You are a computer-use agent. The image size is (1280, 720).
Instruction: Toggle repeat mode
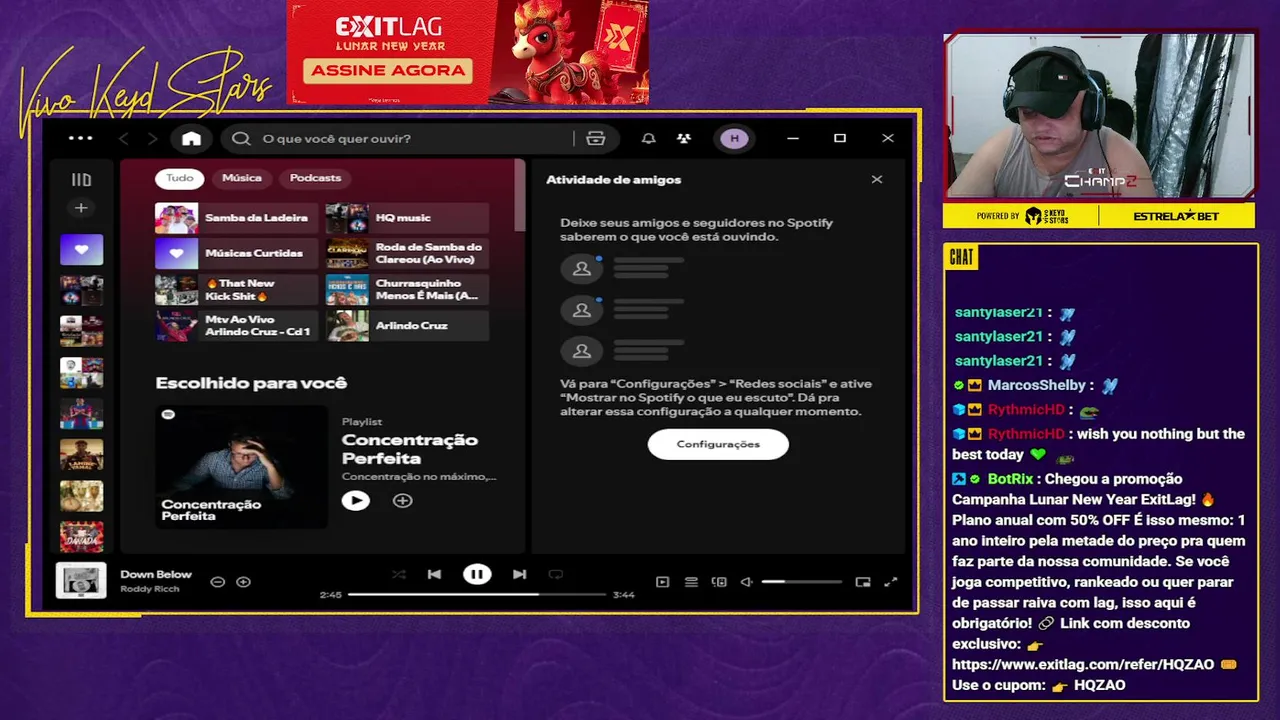556,574
